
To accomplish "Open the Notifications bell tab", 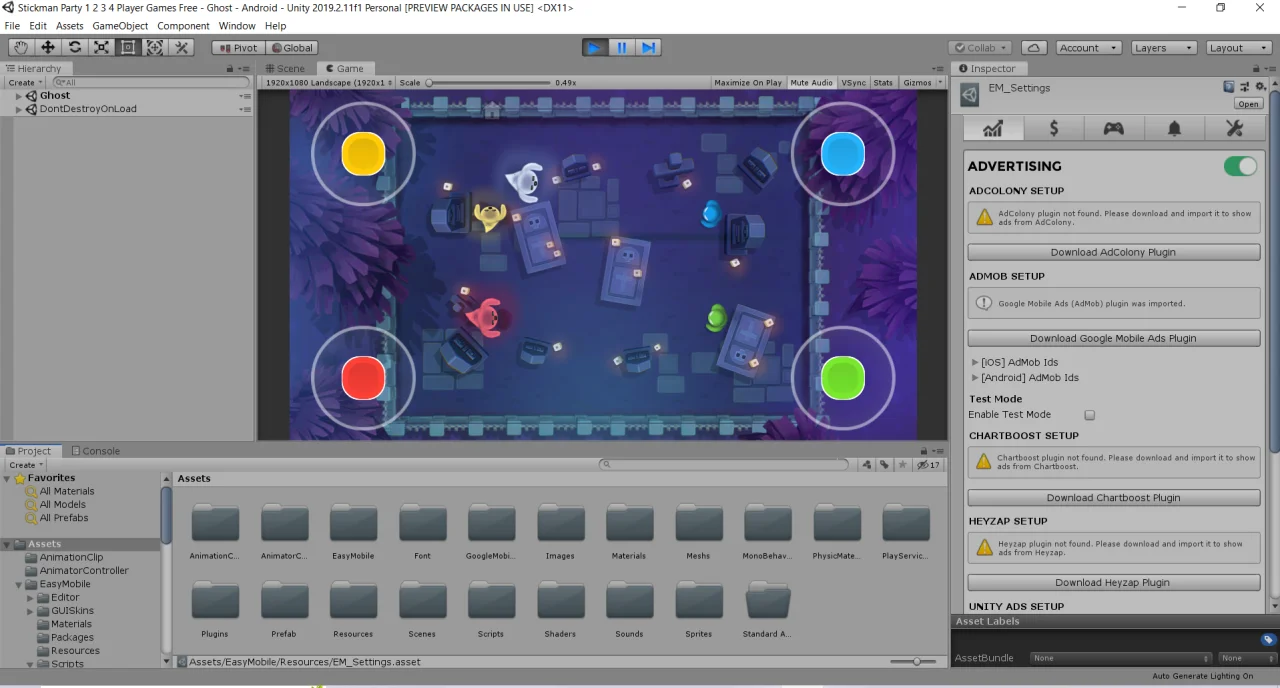I will point(1174,128).
